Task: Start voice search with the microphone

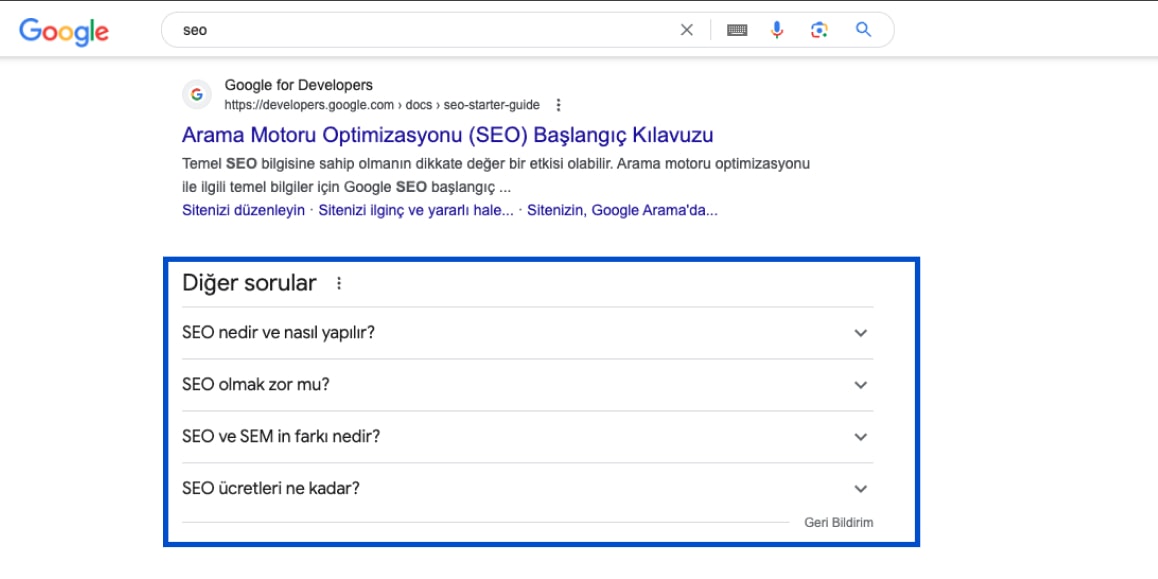Action: [777, 30]
